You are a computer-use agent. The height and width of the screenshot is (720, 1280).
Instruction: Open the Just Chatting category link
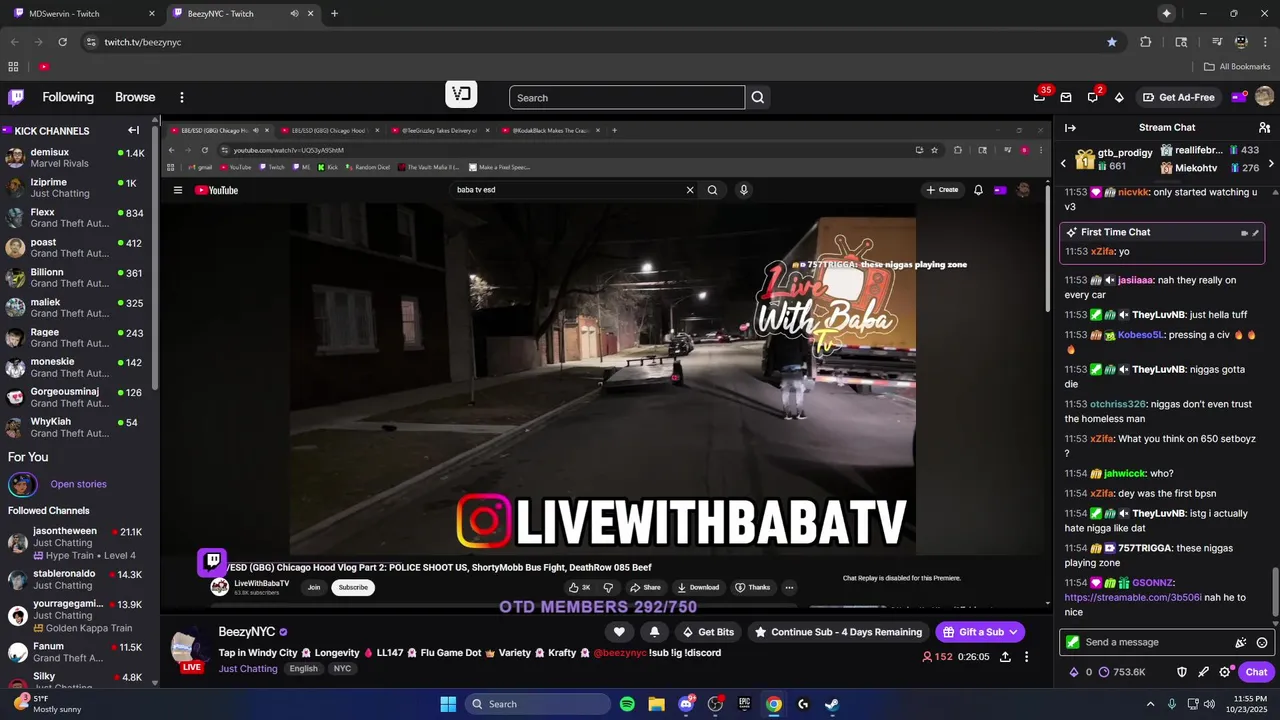248,669
